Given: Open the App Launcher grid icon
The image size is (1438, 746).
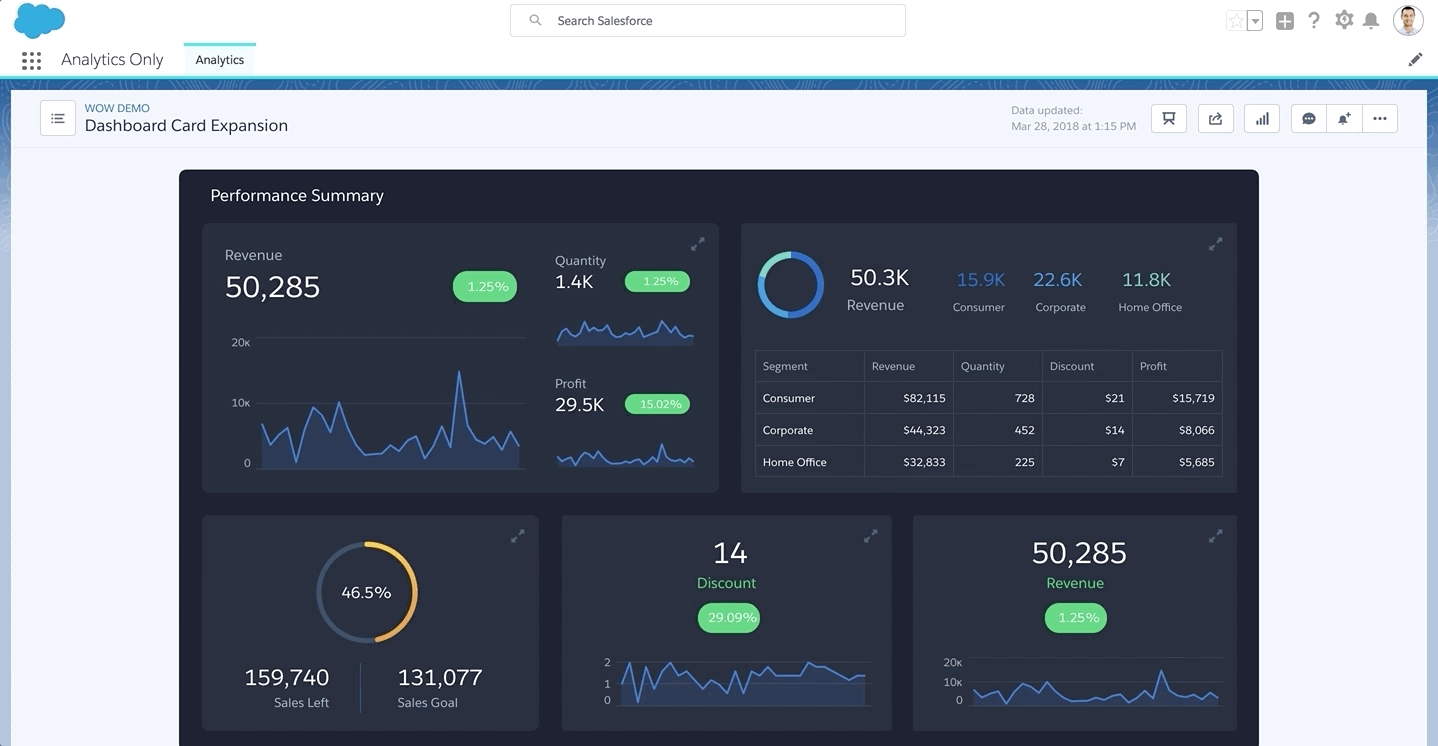Looking at the screenshot, I should coord(31,60).
